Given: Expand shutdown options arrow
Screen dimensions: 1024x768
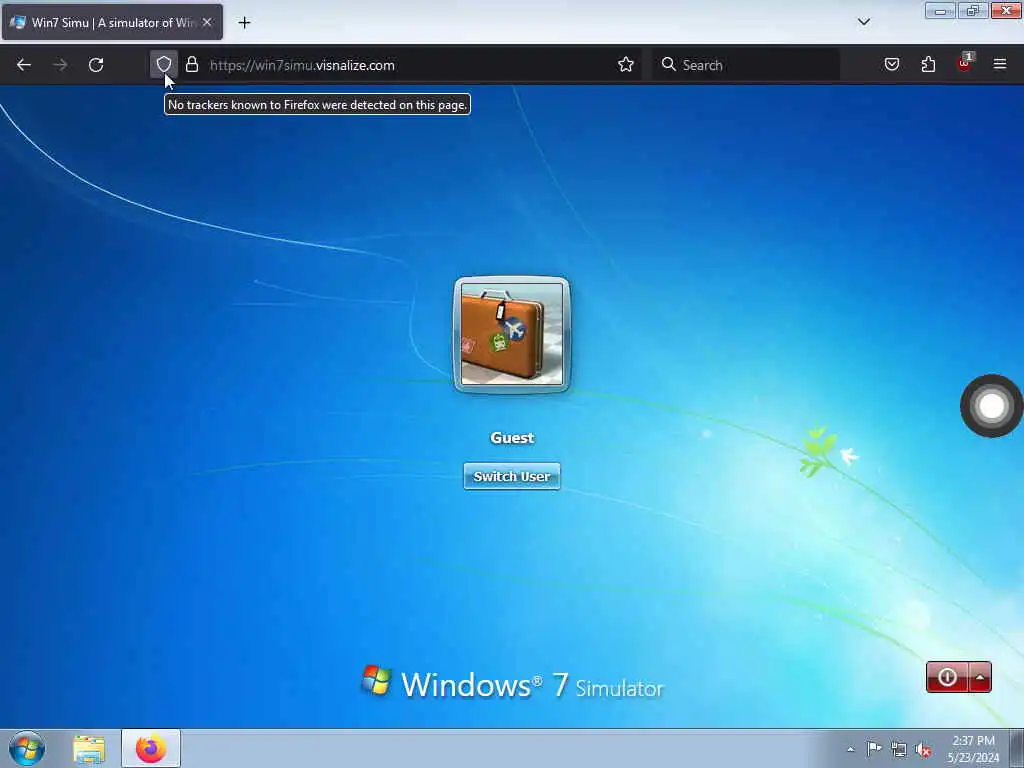Looking at the screenshot, I should point(980,677).
